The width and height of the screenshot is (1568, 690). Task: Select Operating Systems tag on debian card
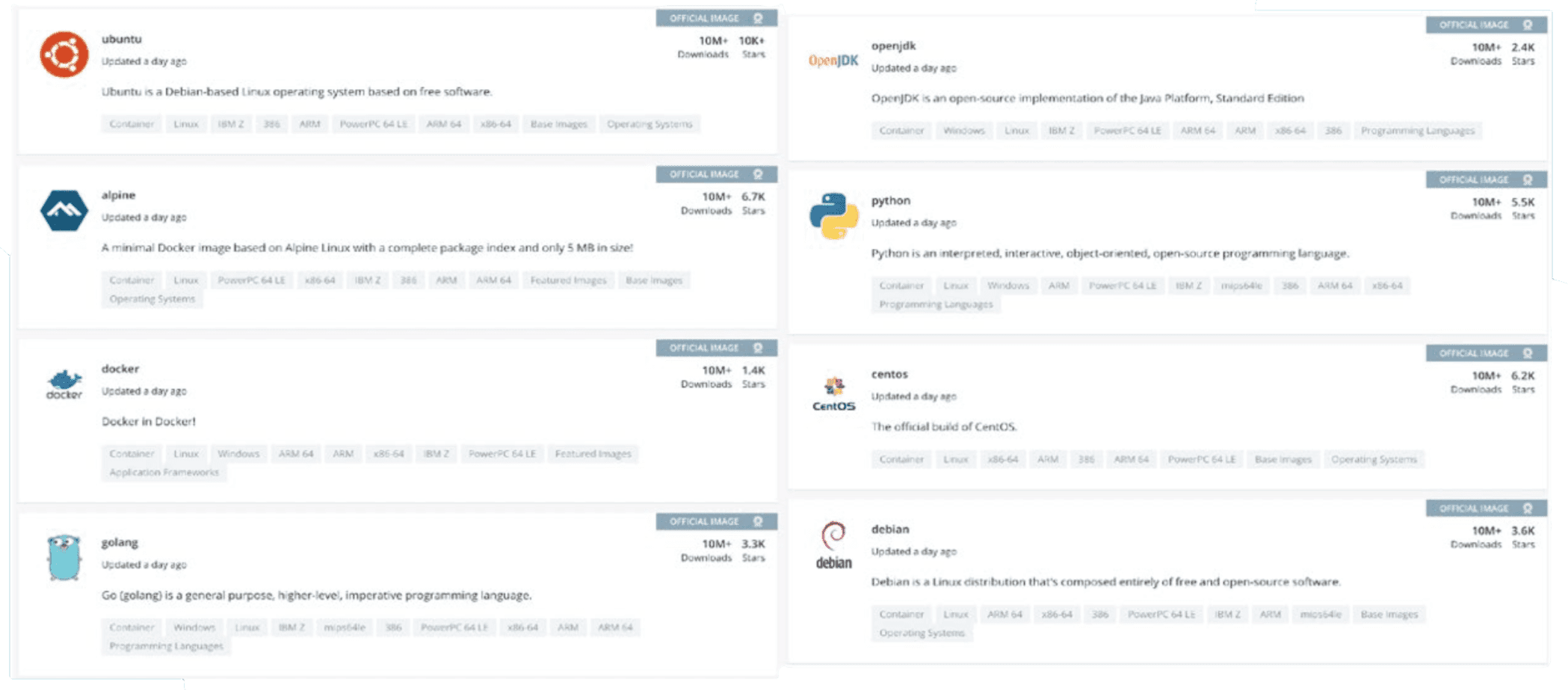pyautogui.click(x=922, y=633)
